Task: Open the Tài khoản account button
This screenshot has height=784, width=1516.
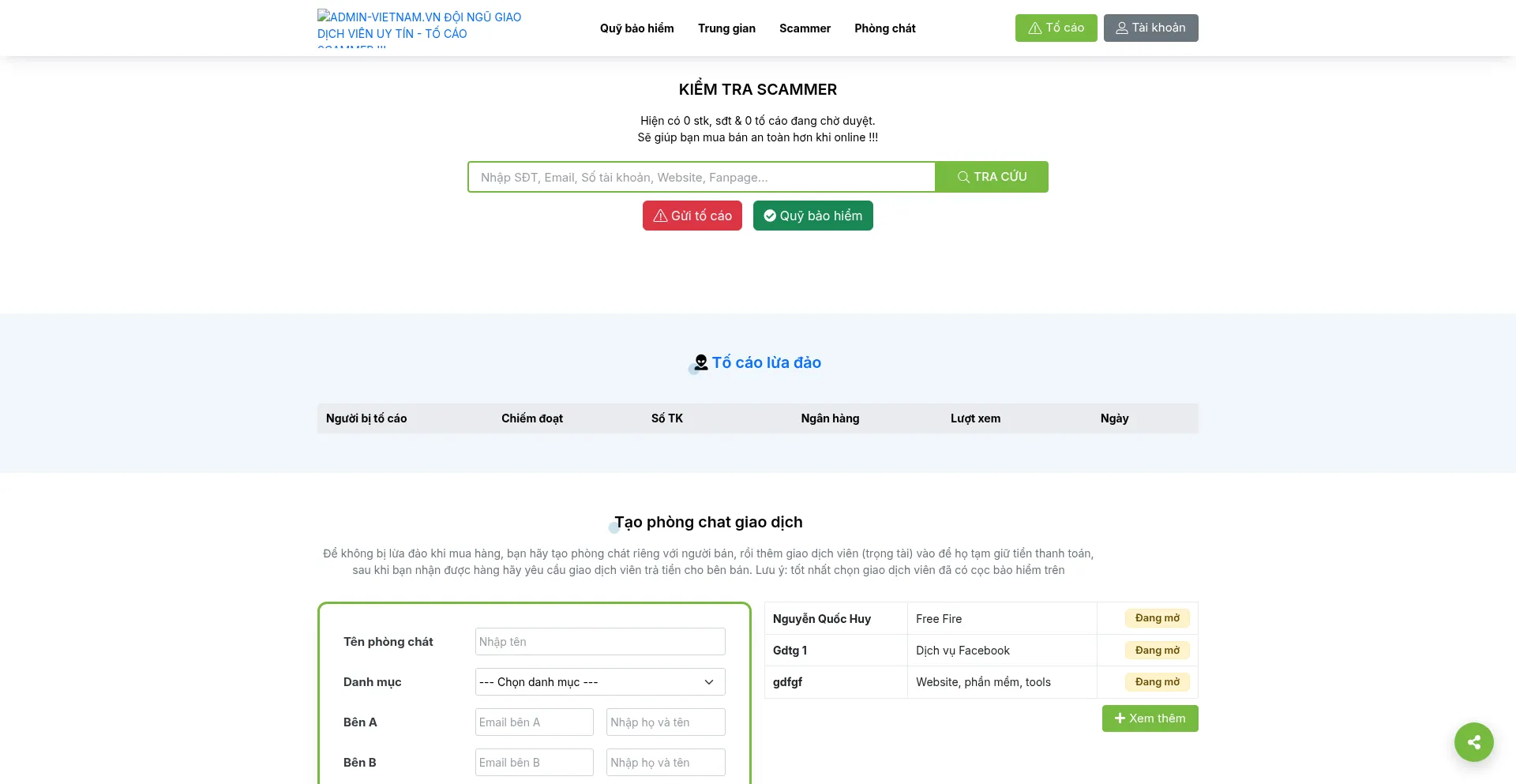Action: pyautogui.click(x=1150, y=28)
